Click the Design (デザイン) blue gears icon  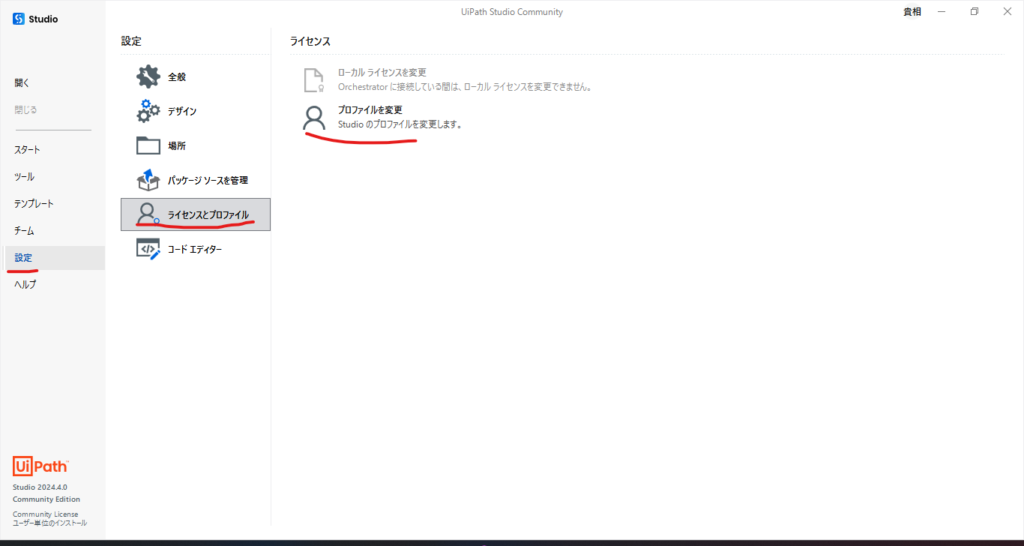tap(148, 111)
